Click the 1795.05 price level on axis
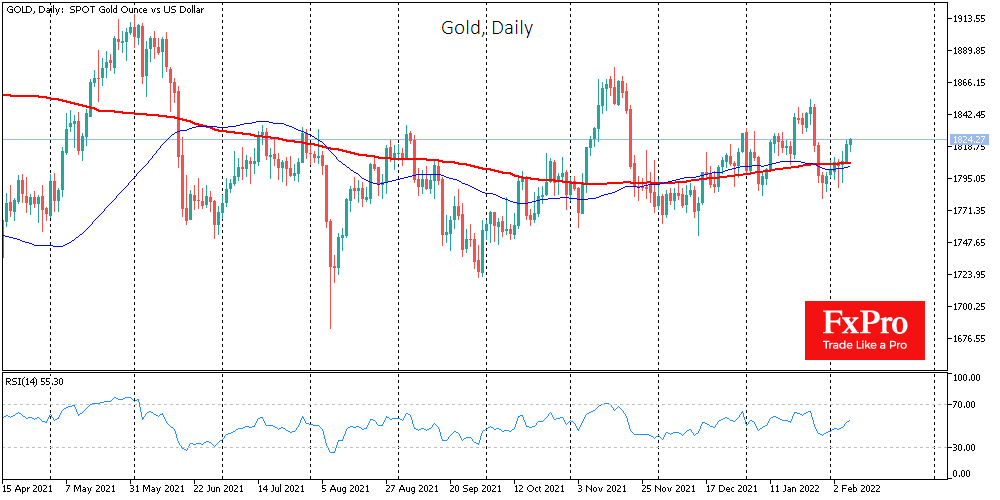 point(965,179)
